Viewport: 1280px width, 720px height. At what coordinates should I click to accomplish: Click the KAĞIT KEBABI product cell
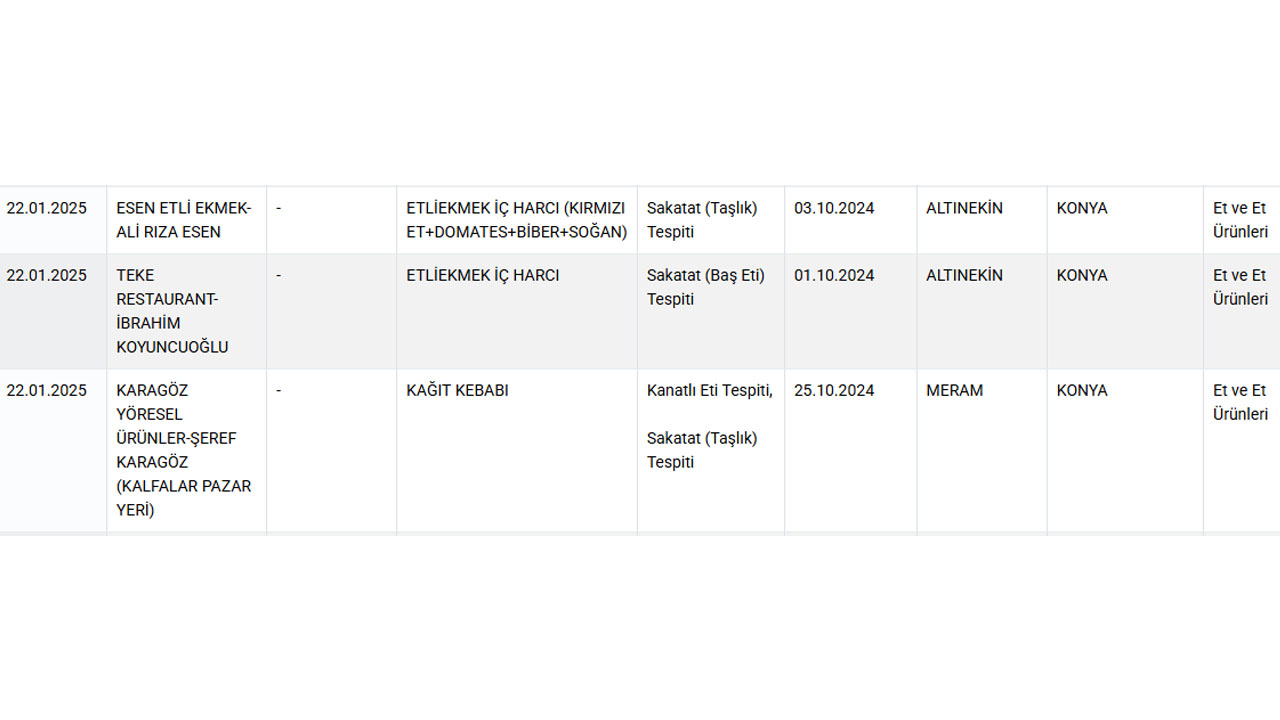tap(457, 391)
